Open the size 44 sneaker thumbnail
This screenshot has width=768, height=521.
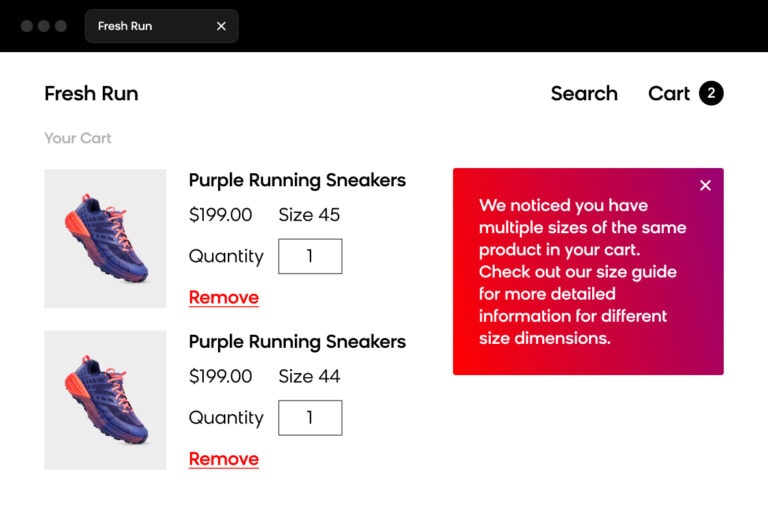pyautogui.click(x=105, y=400)
